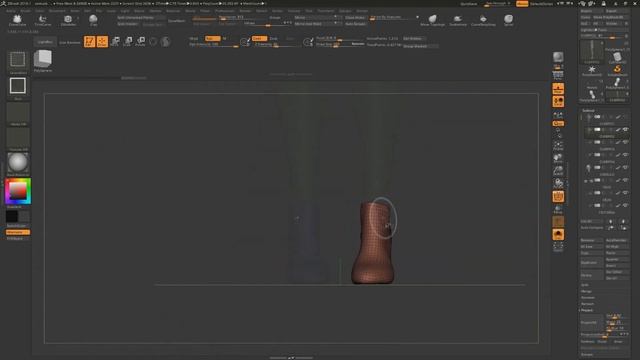Viewport: 640px width, 360px height.
Task: Collapse the Project section
Action: 587,310
